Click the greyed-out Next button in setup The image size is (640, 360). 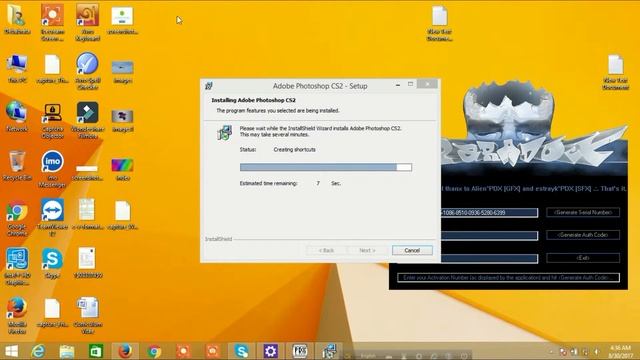(x=367, y=250)
